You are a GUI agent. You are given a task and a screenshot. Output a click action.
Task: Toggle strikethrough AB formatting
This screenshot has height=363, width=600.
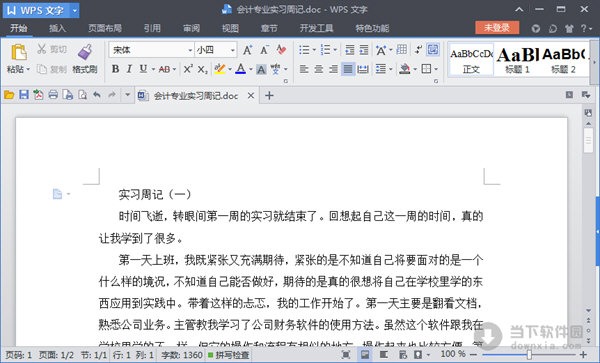164,69
